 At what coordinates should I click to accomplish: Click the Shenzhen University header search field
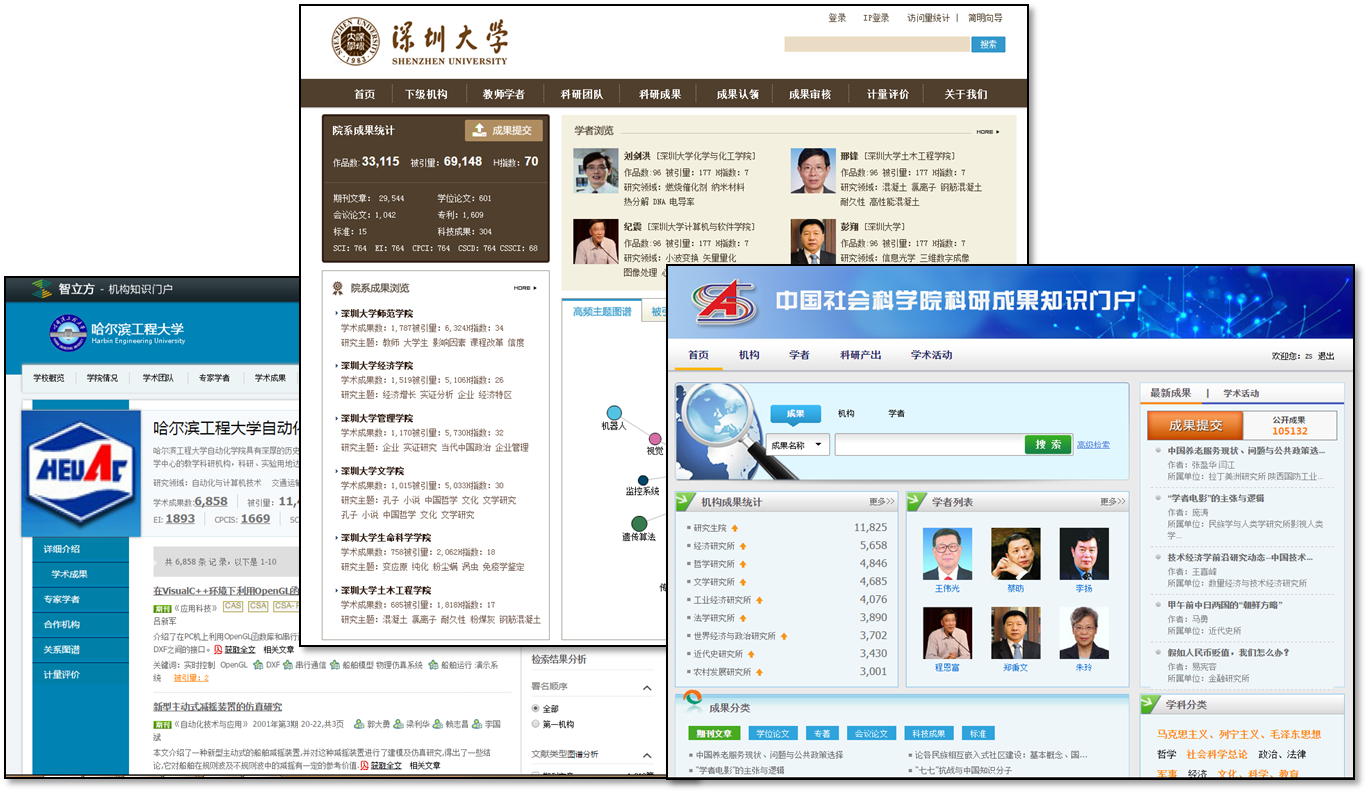877,44
